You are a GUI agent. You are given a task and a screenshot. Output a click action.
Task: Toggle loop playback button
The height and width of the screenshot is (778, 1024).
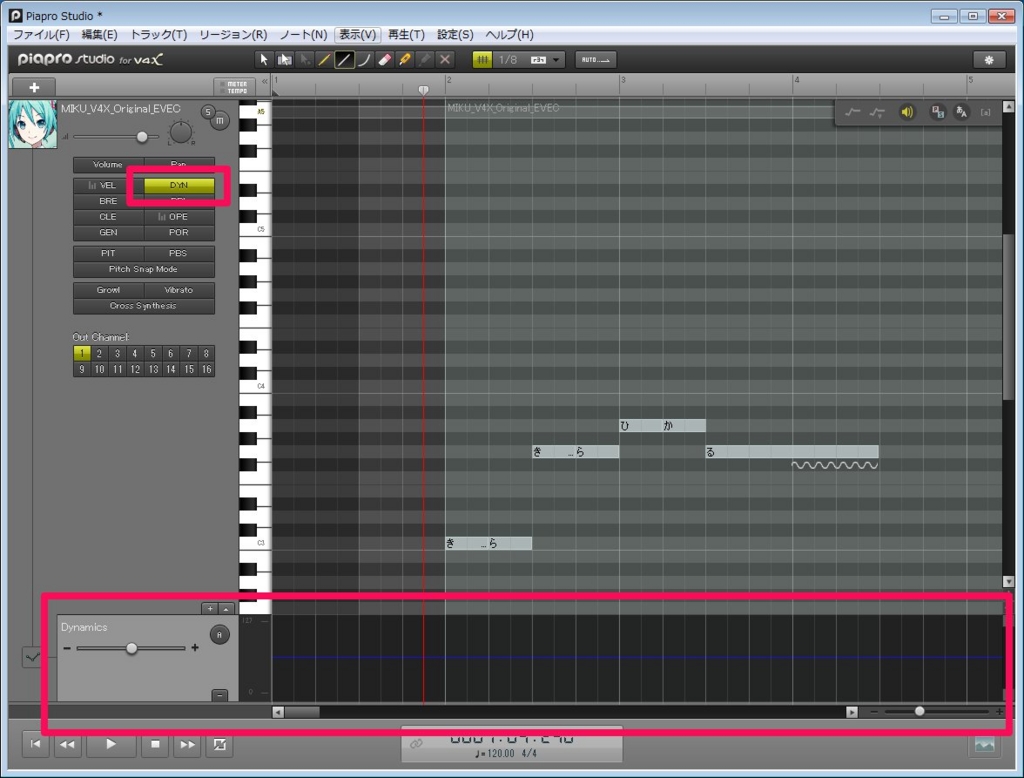click(219, 744)
